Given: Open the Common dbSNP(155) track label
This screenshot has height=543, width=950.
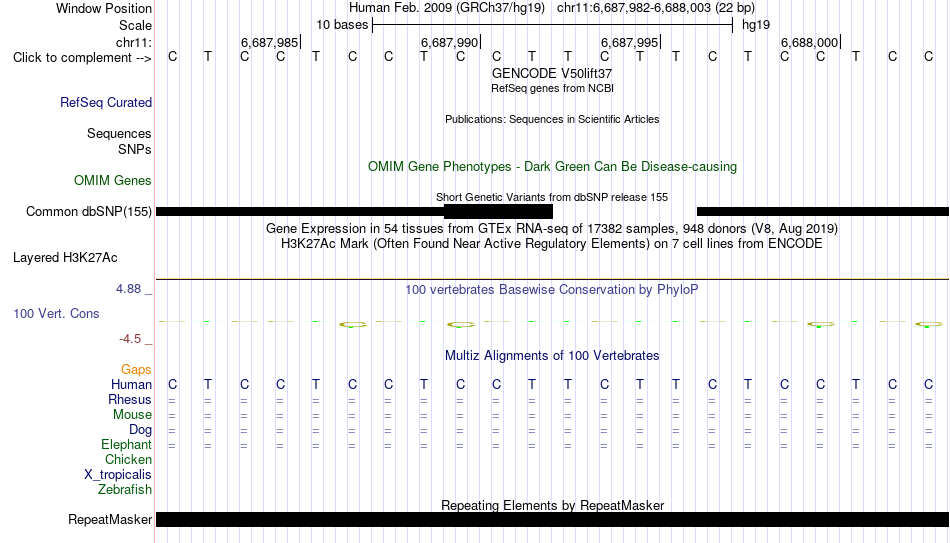Looking at the screenshot, I should pyautogui.click(x=89, y=212).
